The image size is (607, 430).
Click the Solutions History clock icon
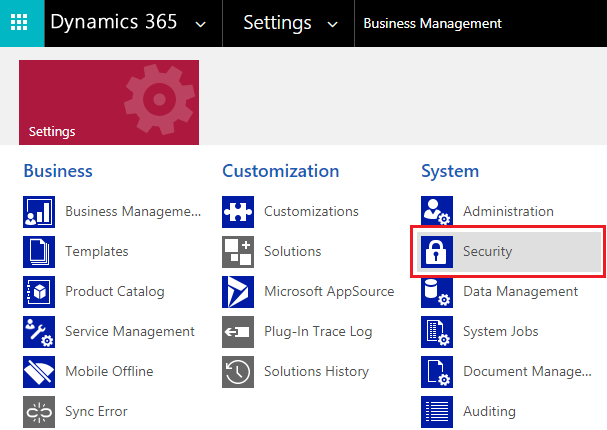click(238, 372)
